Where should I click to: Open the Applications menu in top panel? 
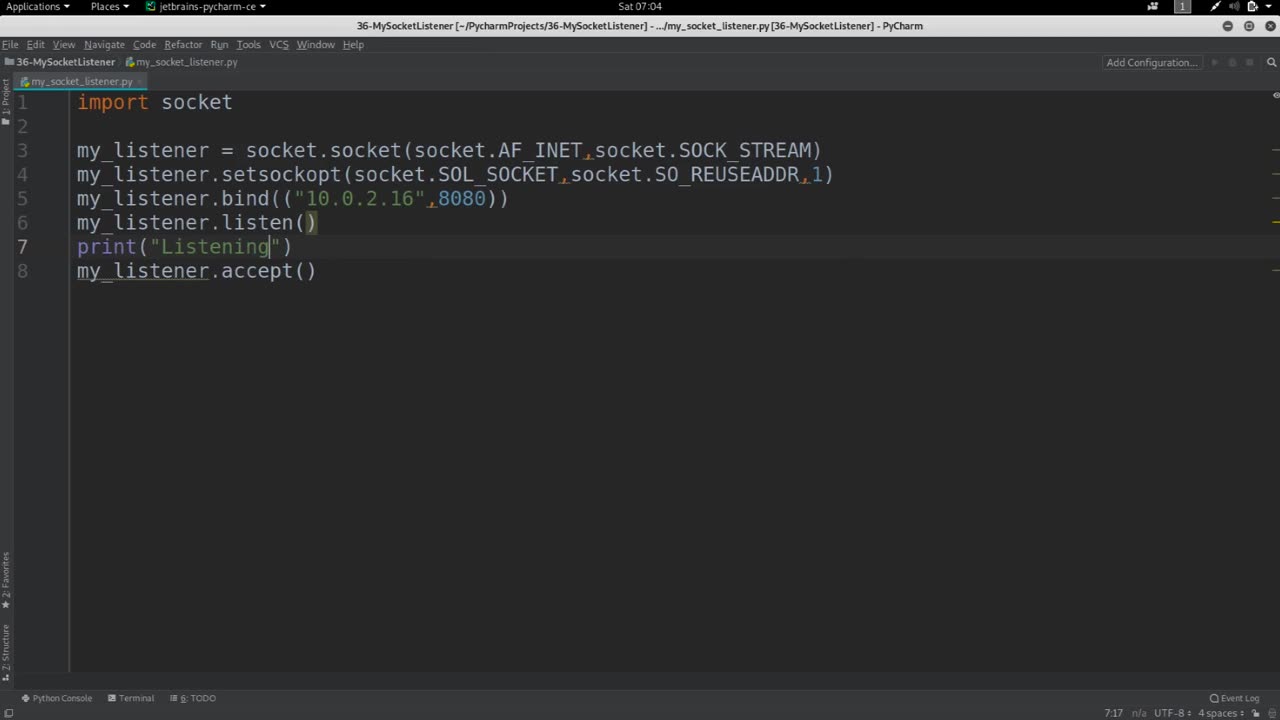coord(38,6)
